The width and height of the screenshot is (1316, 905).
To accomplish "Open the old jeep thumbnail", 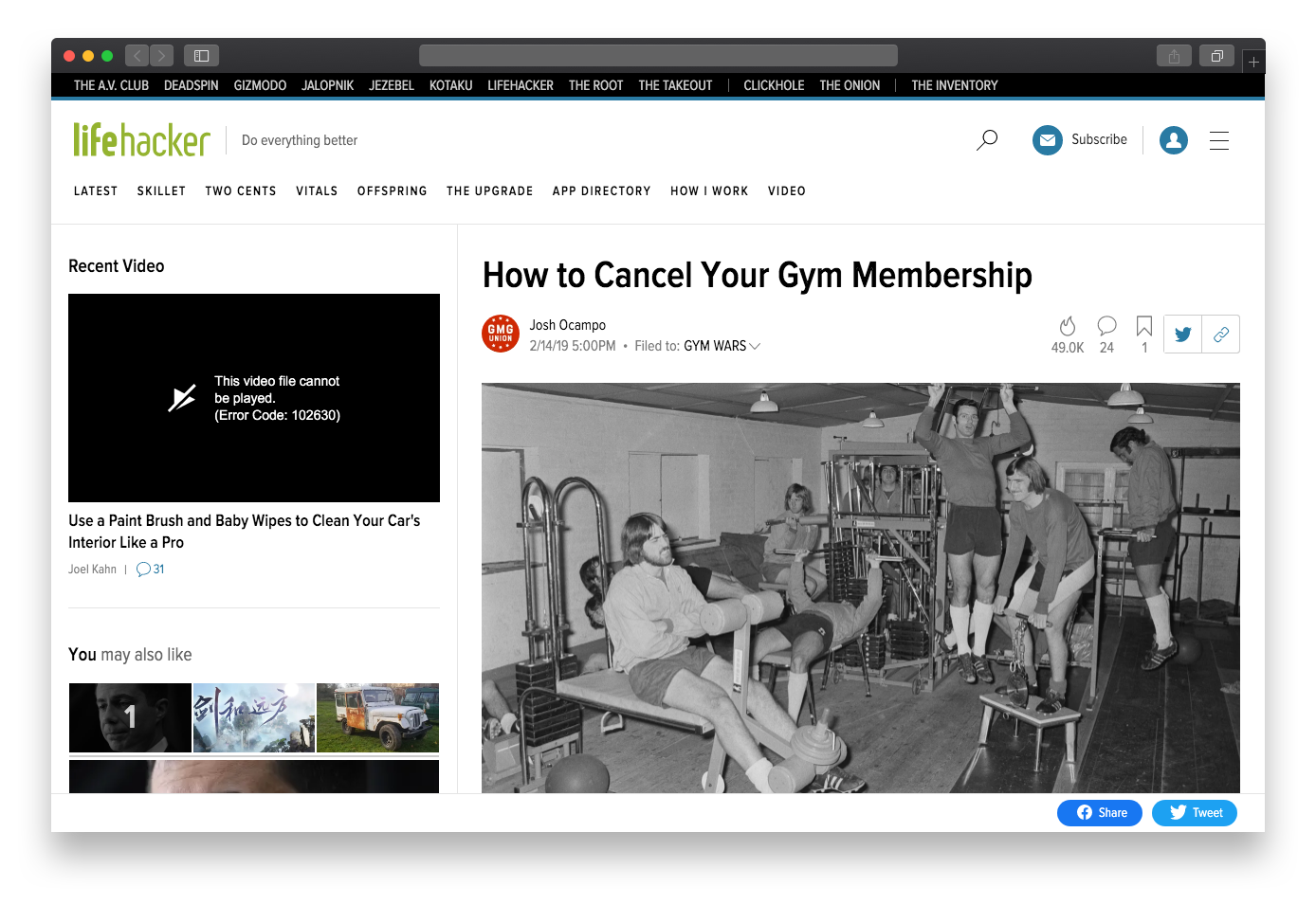I will click(377, 717).
